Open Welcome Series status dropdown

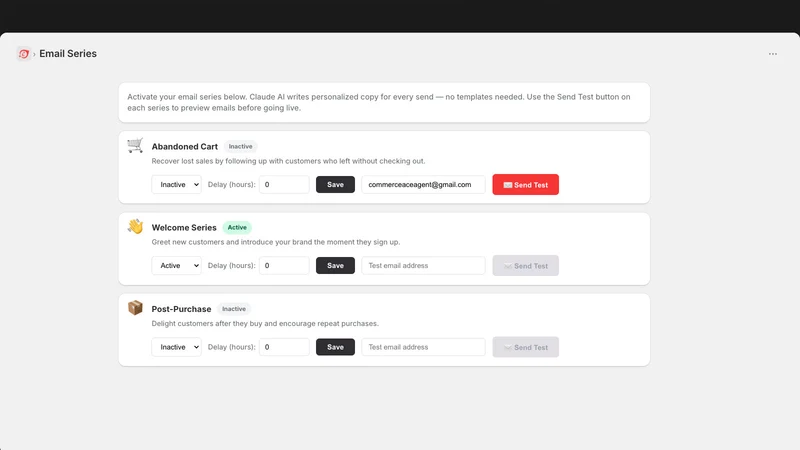[177, 265]
